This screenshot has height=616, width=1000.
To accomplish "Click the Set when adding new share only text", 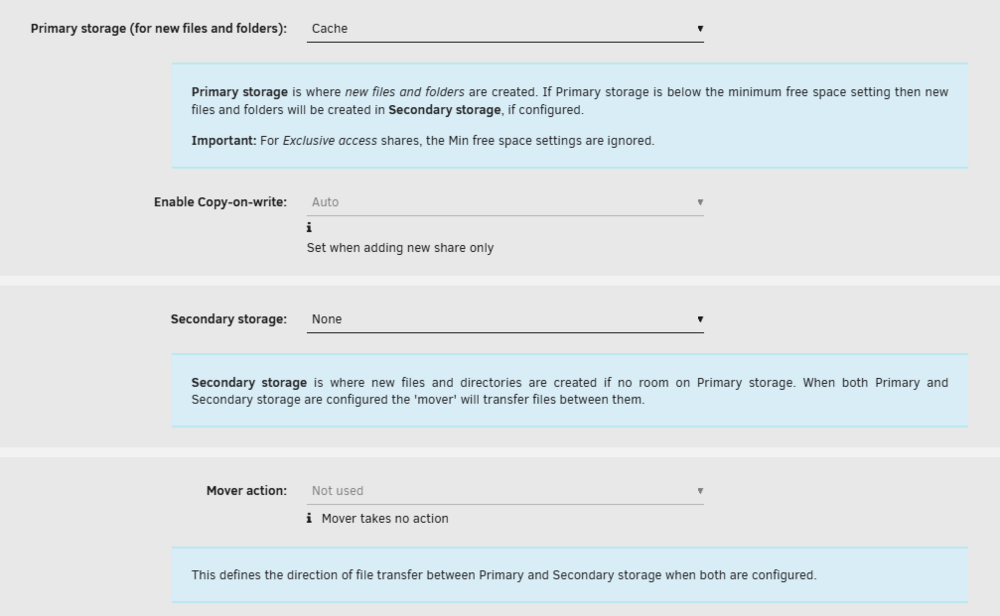I will (x=400, y=248).
